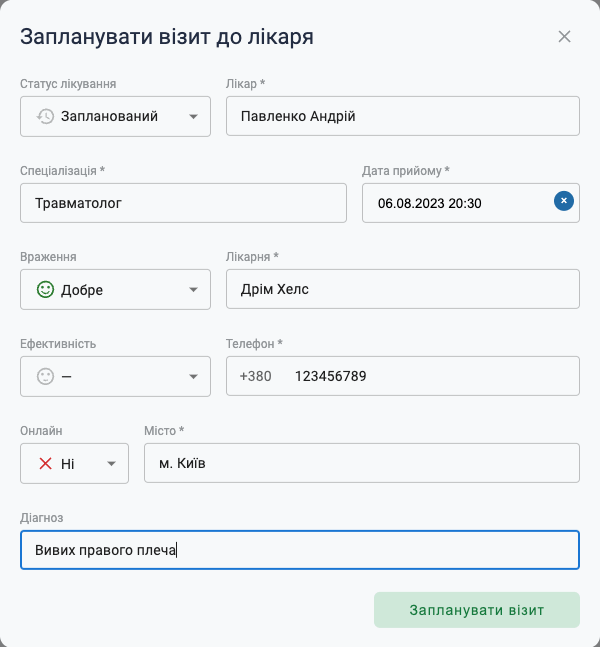Viewport: 600px width, 647px height.
Task: Open the Ефективність dropdown arrow
Action: click(193, 377)
